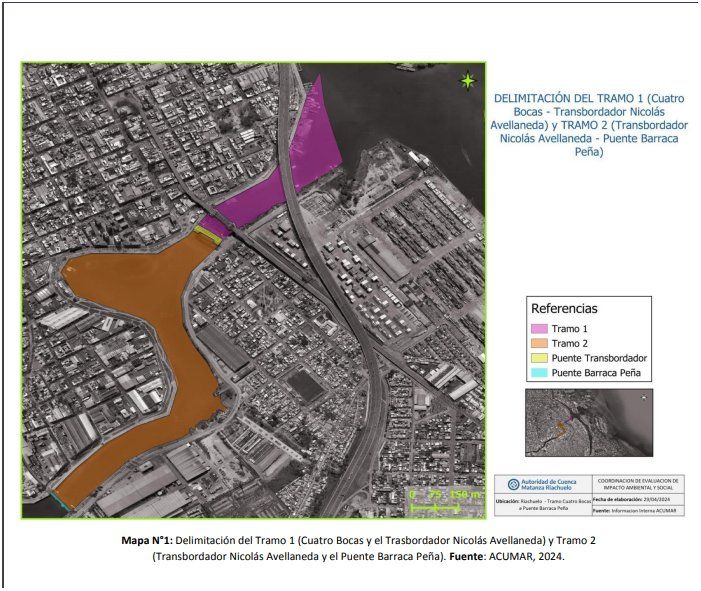701x591 pixels.
Task: Click the "Referencias" legend heading
Action: (x=564, y=309)
